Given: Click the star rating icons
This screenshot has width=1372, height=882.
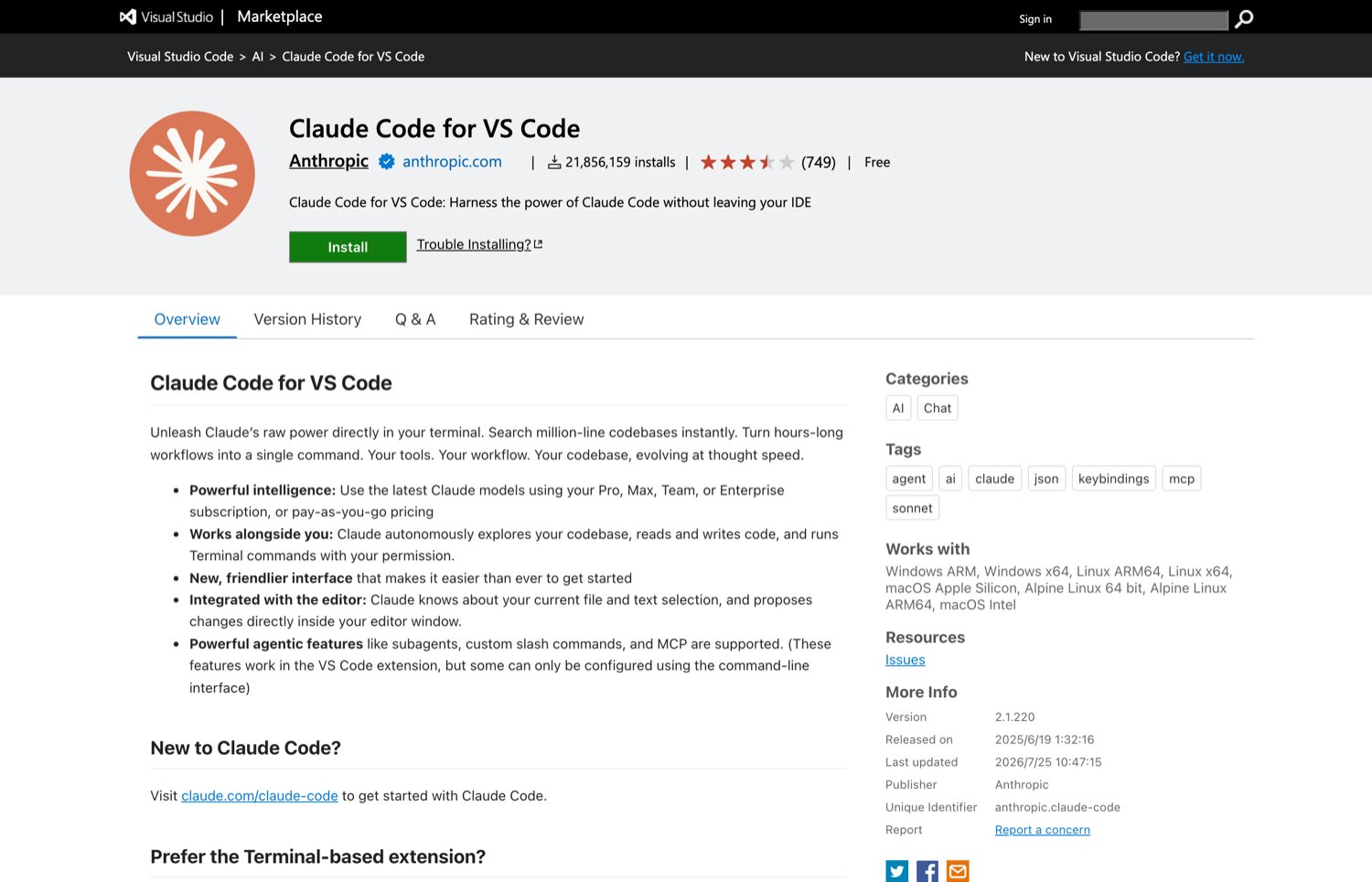Looking at the screenshot, I should pos(747,162).
